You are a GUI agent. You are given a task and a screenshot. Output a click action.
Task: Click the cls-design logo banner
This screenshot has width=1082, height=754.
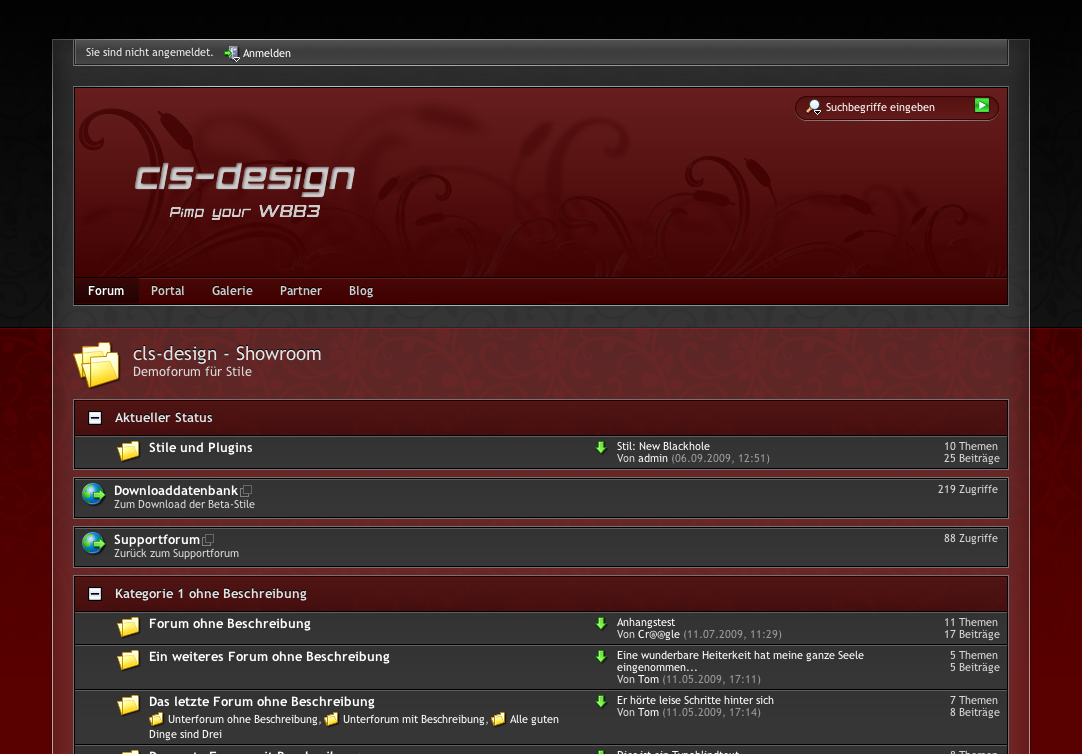245,180
